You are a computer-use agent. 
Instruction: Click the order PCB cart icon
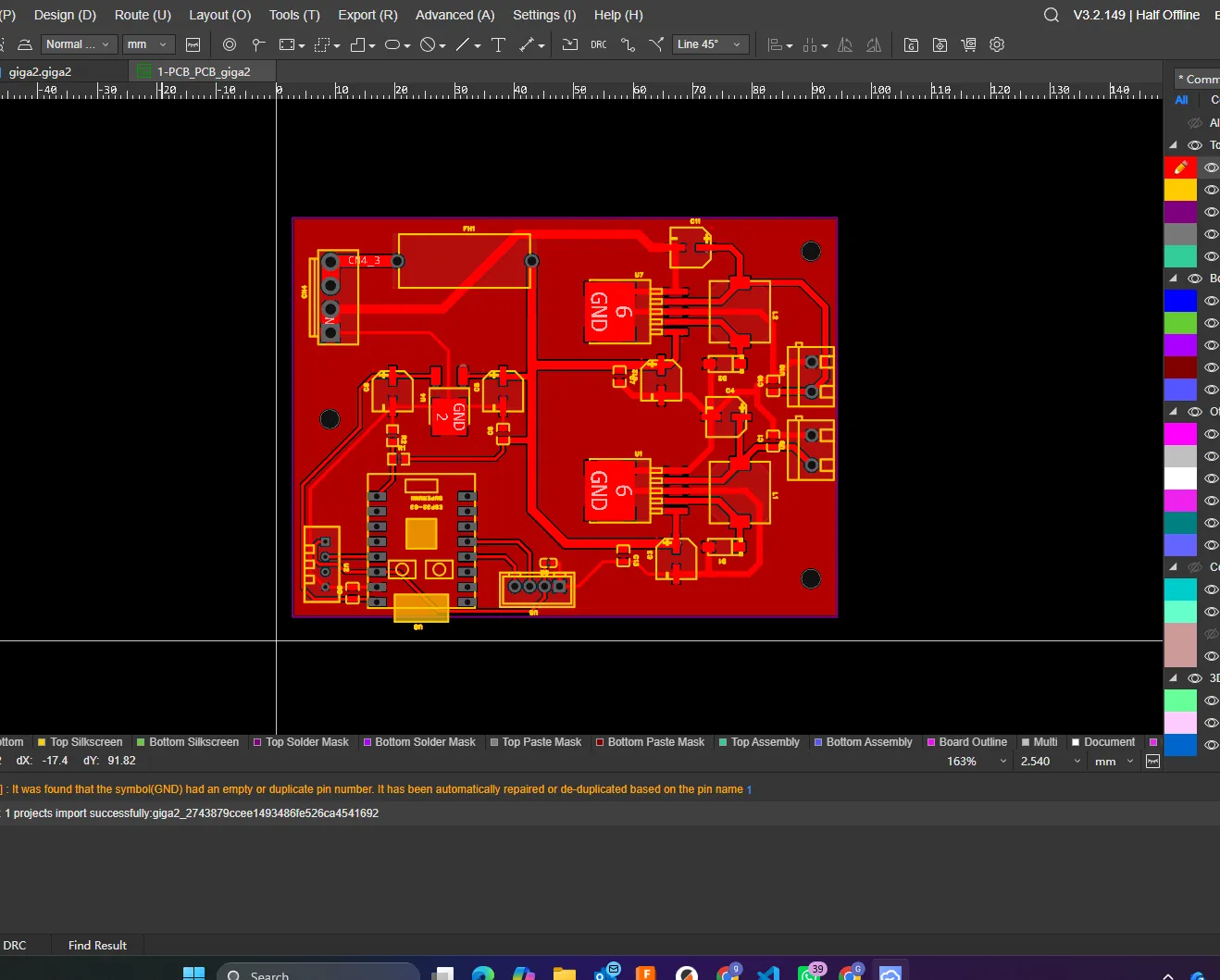coord(968,44)
